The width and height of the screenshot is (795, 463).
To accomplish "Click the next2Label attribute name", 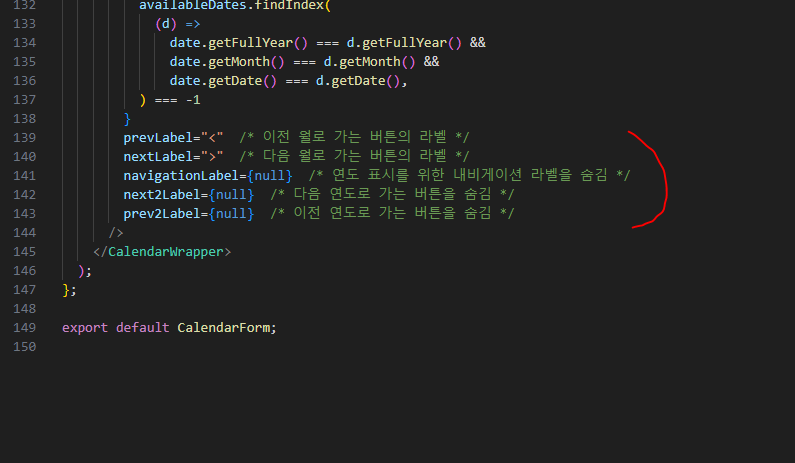I will [x=162, y=195].
